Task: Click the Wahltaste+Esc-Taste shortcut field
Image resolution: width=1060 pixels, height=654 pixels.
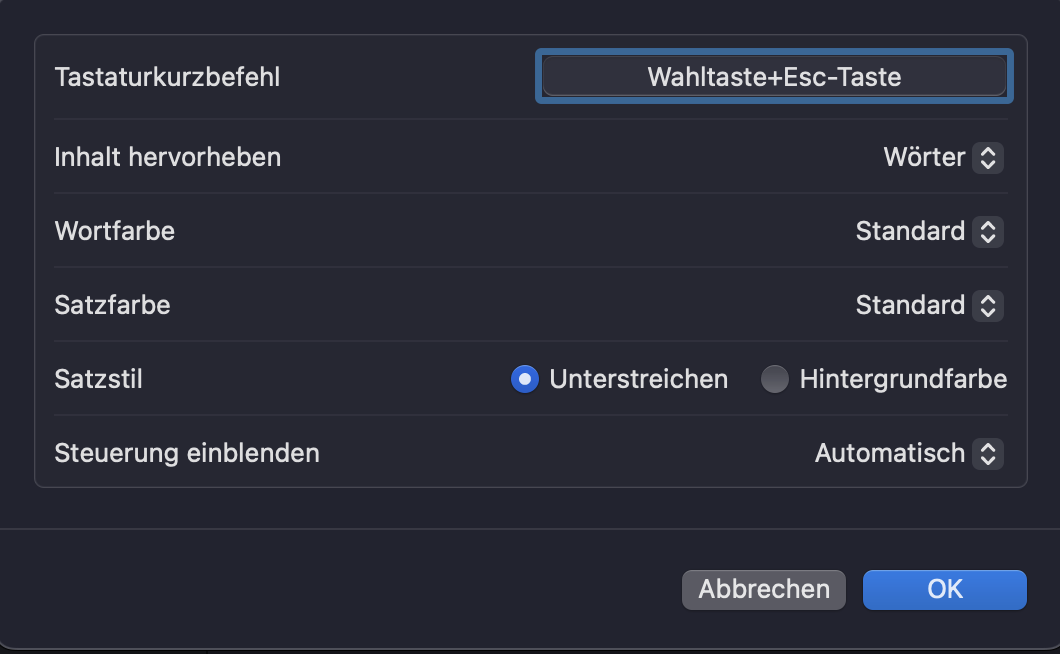Action: point(774,76)
